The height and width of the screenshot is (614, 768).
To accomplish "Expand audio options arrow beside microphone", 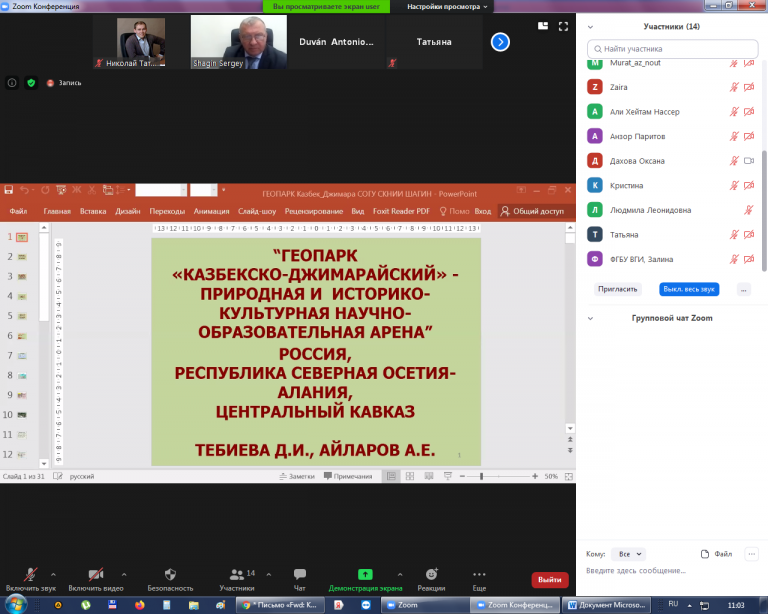I will 54,575.
